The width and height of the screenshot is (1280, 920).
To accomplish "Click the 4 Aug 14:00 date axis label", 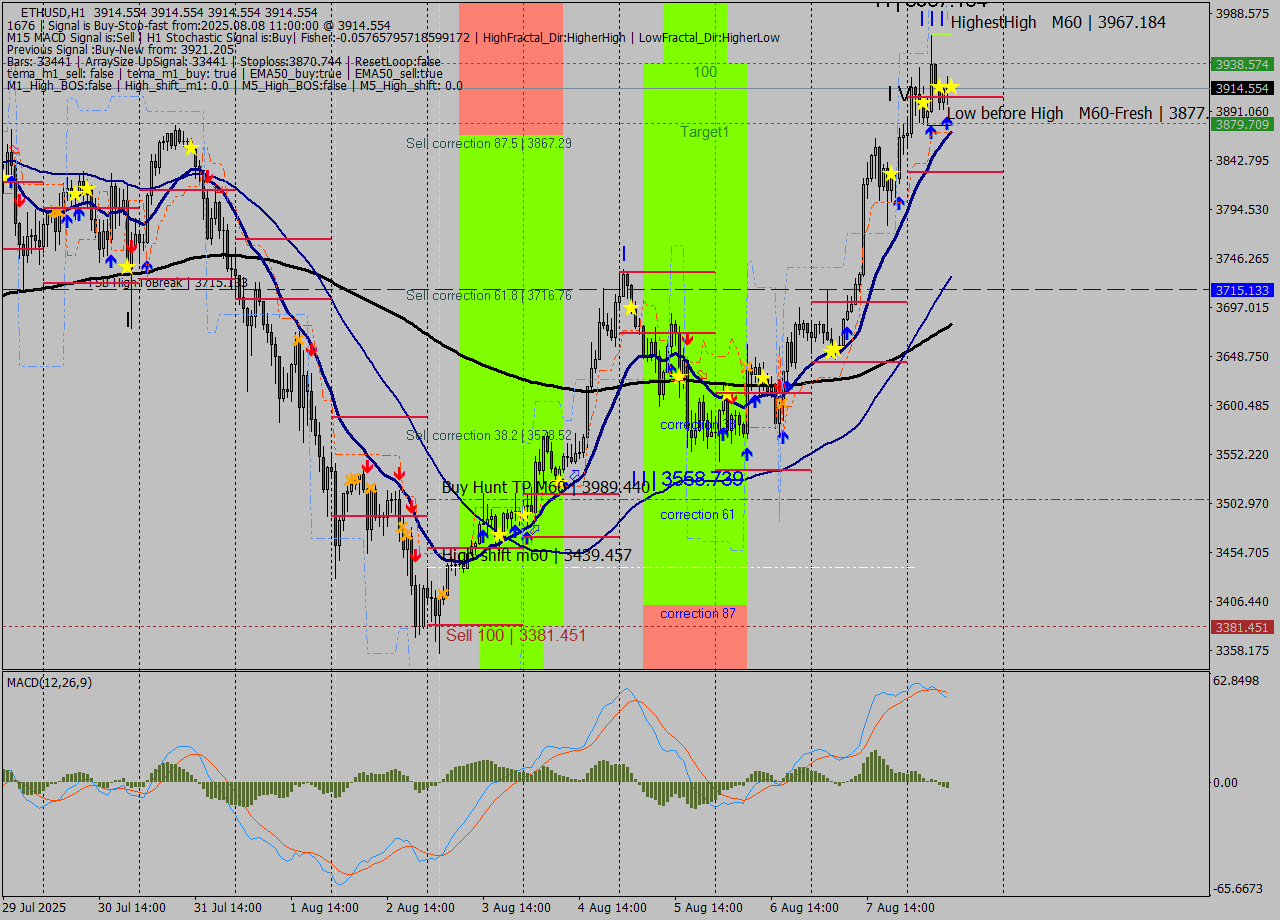I will [x=610, y=908].
